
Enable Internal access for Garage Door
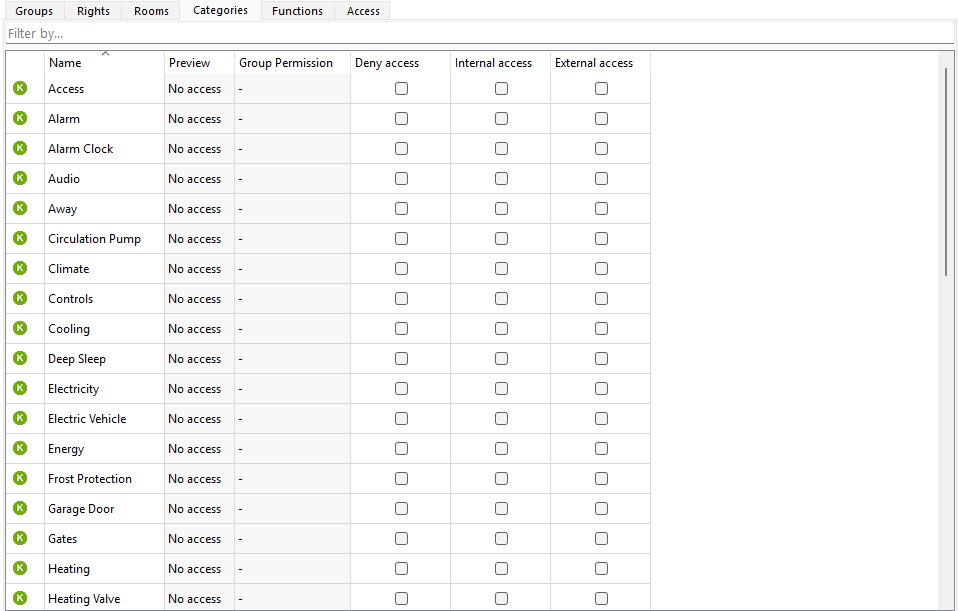(501, 509)
